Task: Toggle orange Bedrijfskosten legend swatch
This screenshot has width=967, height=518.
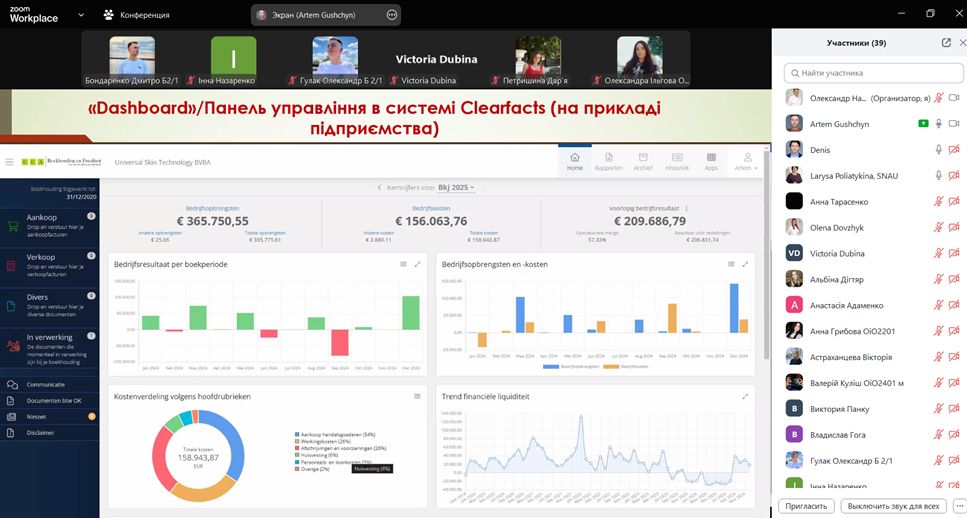Action: (611, 367)
